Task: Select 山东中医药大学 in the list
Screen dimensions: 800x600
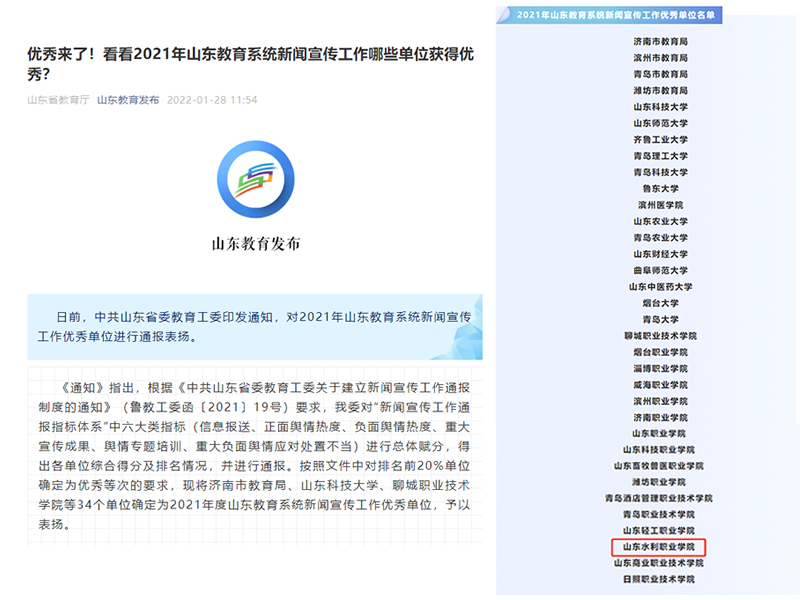Action: (x=660, y=286)
